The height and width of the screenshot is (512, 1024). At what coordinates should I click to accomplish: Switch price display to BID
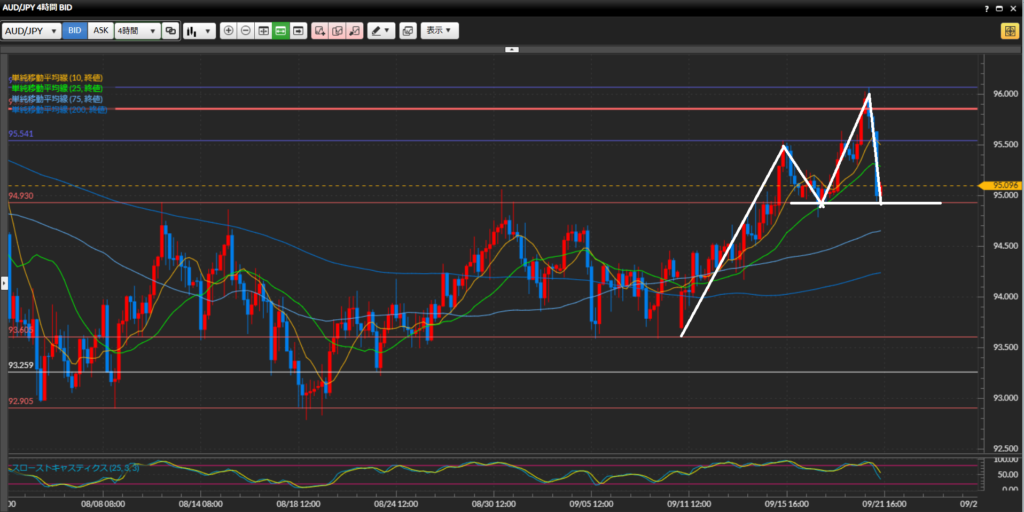coord(75,31)
